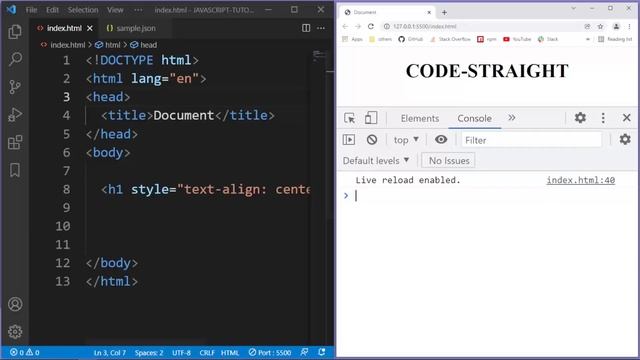
Task: Open the File menu
Action: click(31, 10)
